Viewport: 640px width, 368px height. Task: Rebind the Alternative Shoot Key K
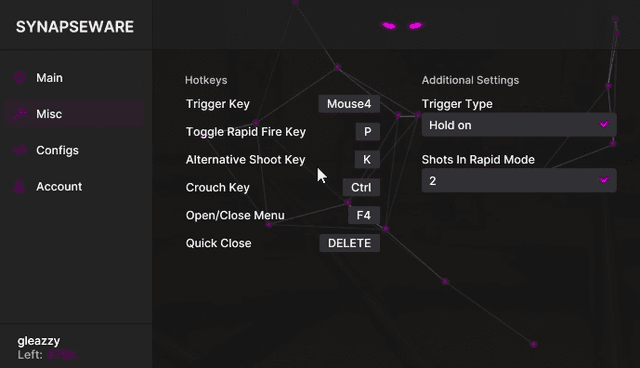pyautogui.click(x=367, y=159)
